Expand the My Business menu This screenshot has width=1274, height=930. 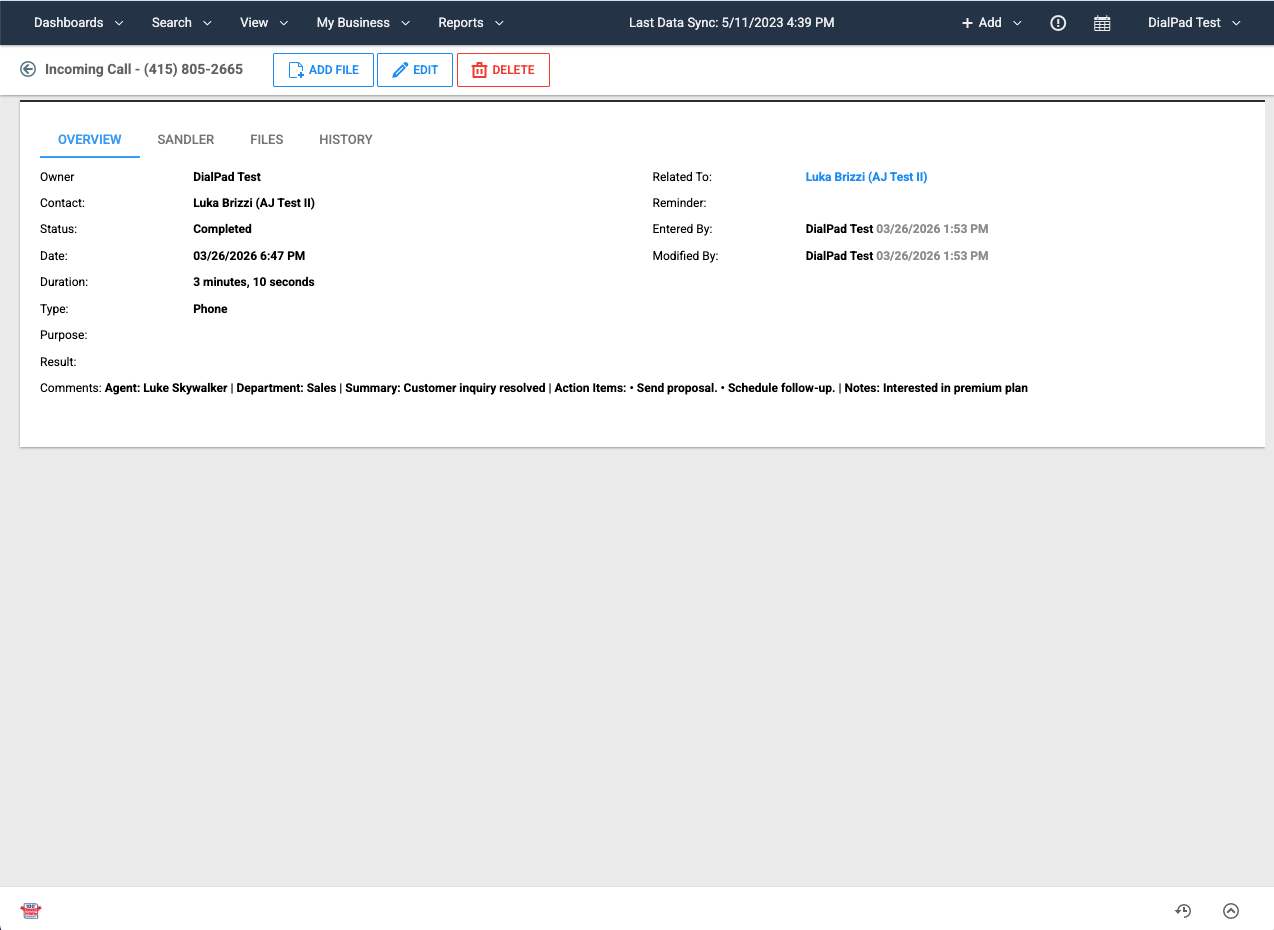click(x=364, y=23)
